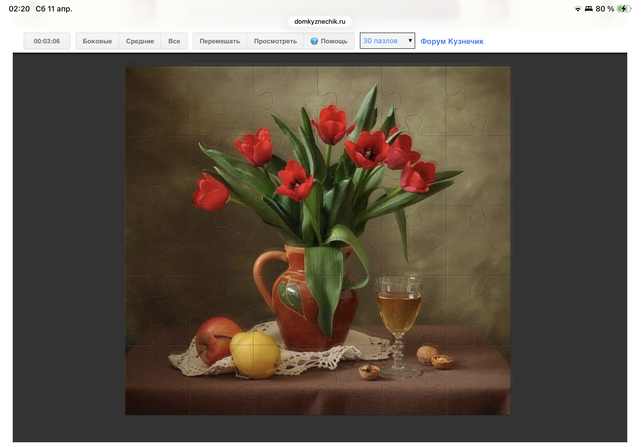Click the blue question mark help icon

(x=314, y=42)
